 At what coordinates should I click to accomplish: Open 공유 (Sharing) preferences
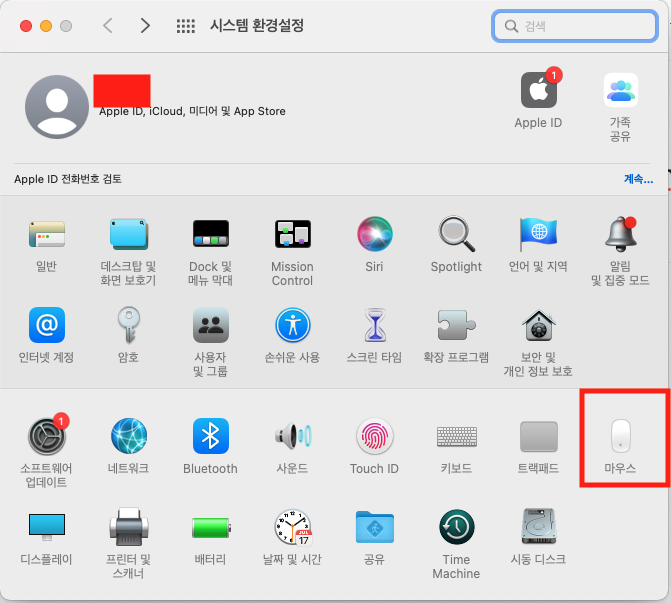(x=374, y=527)
